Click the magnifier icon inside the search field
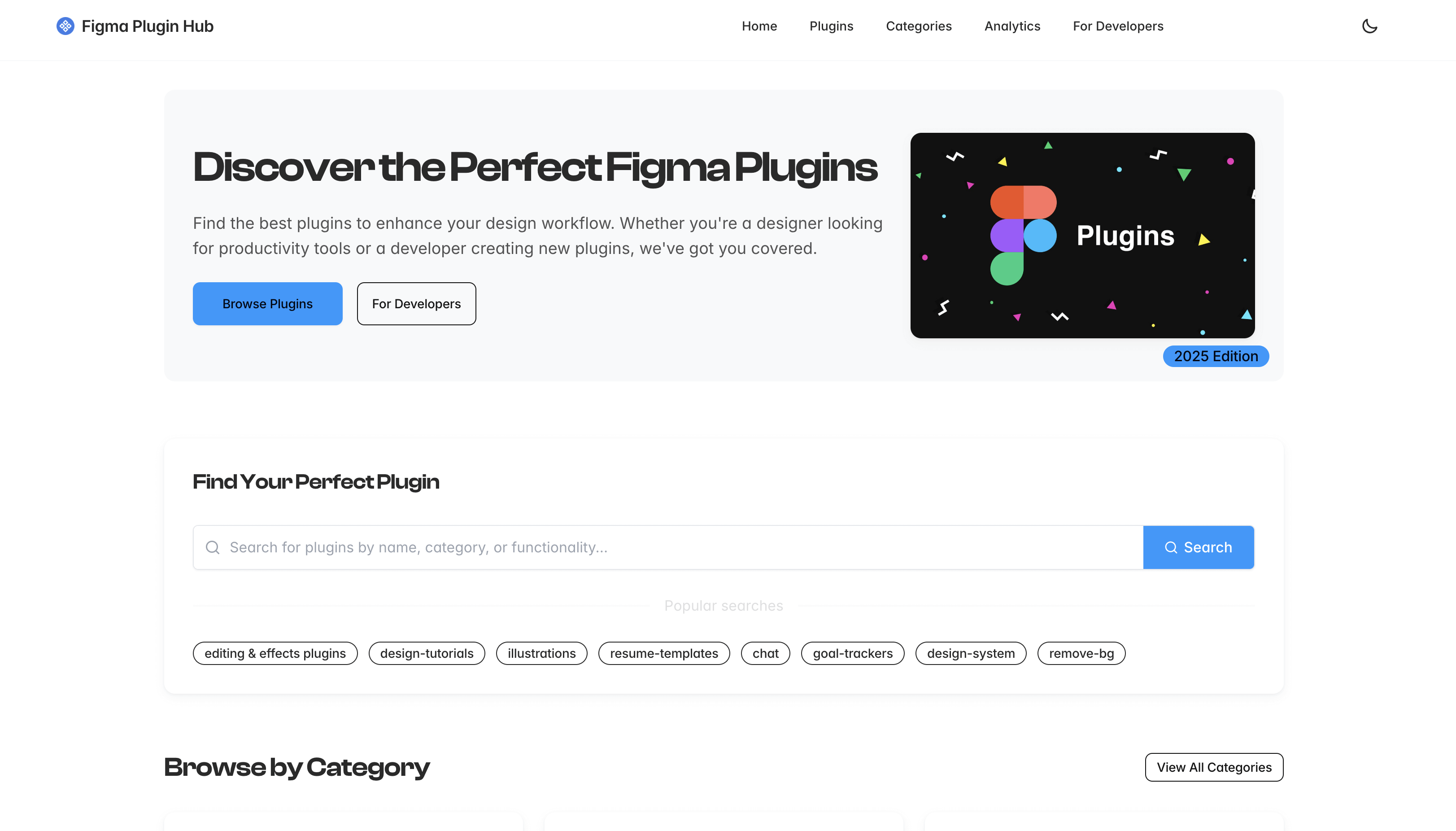 click(x=213, y=547)
